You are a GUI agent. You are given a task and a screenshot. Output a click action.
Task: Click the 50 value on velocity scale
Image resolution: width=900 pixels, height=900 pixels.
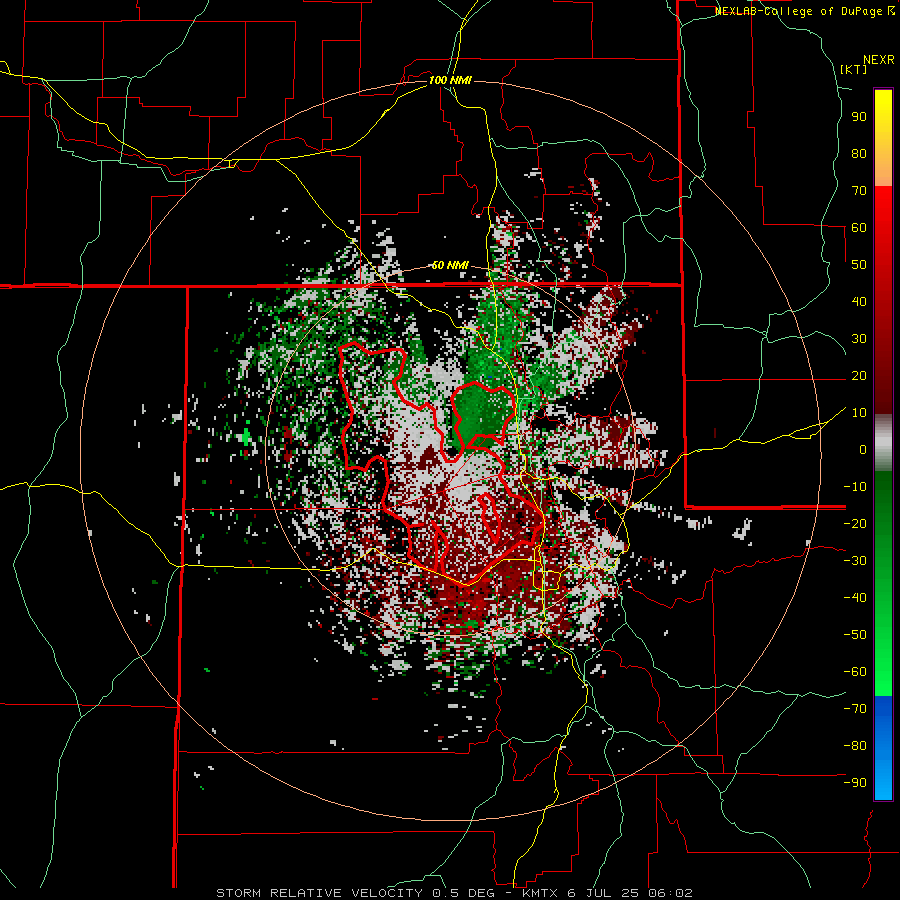coord(859,265)
